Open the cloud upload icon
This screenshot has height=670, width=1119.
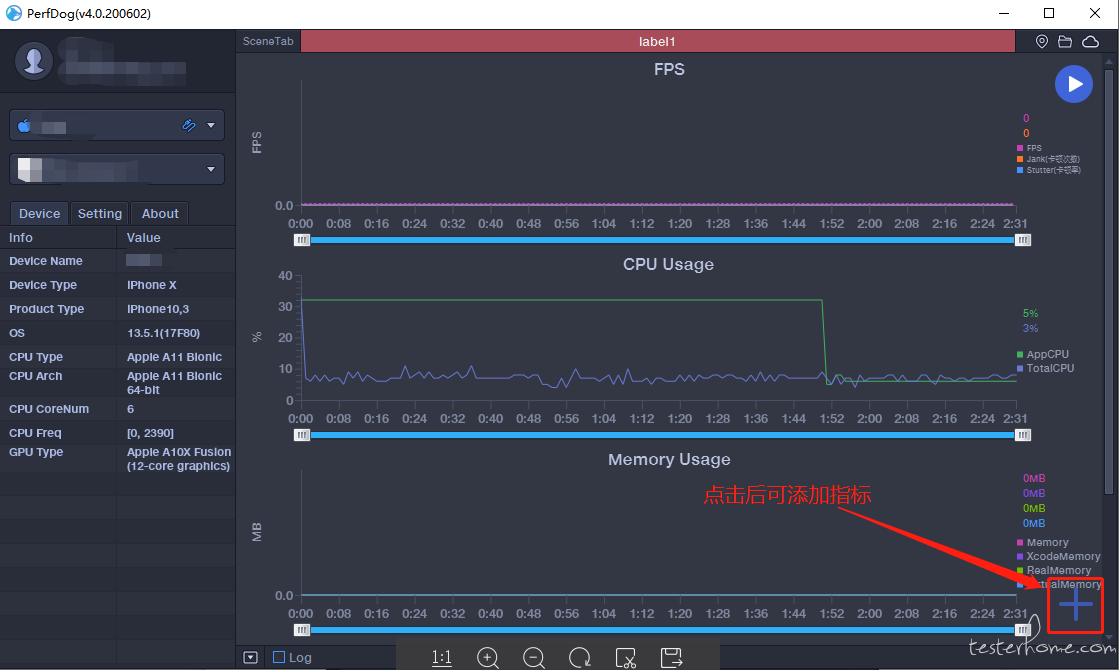coord(1090,42)
